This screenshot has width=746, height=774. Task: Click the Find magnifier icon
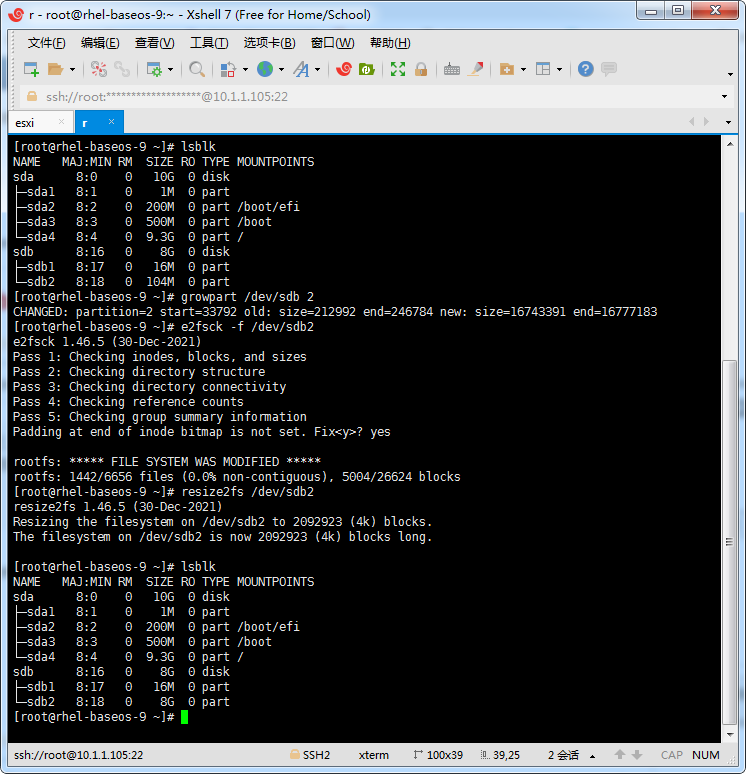[197, 70]
